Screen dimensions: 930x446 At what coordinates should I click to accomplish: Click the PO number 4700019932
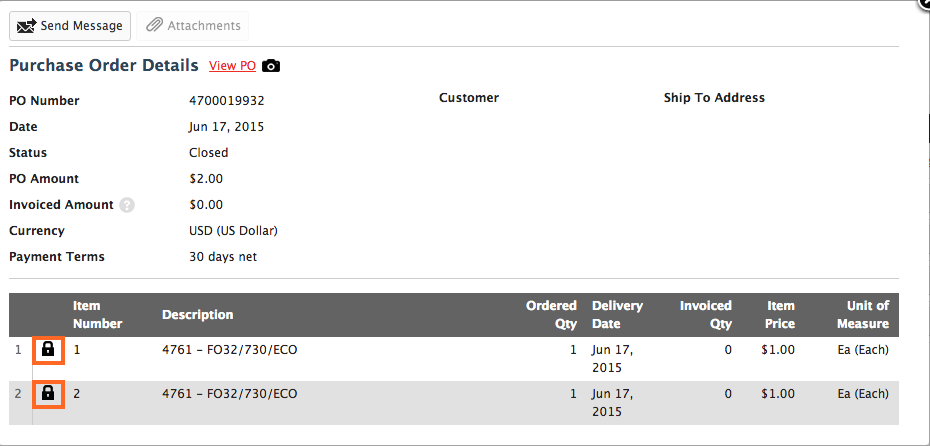(227, 101)
